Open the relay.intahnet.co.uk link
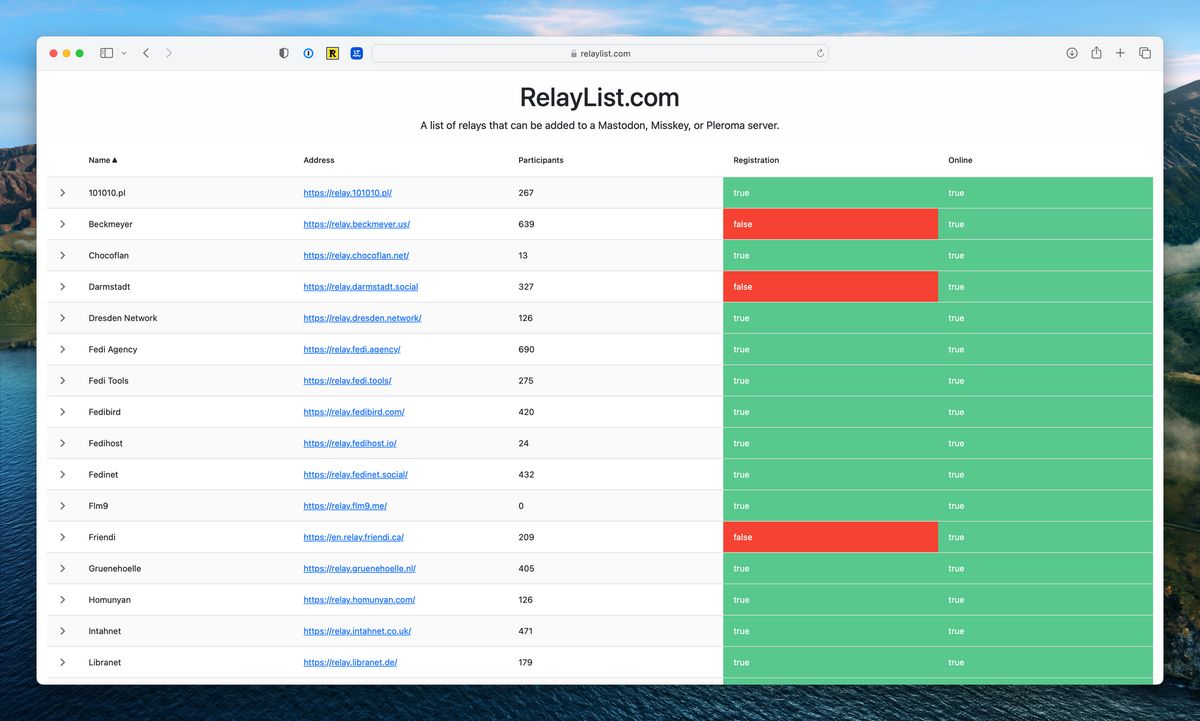 coord(358,631)
